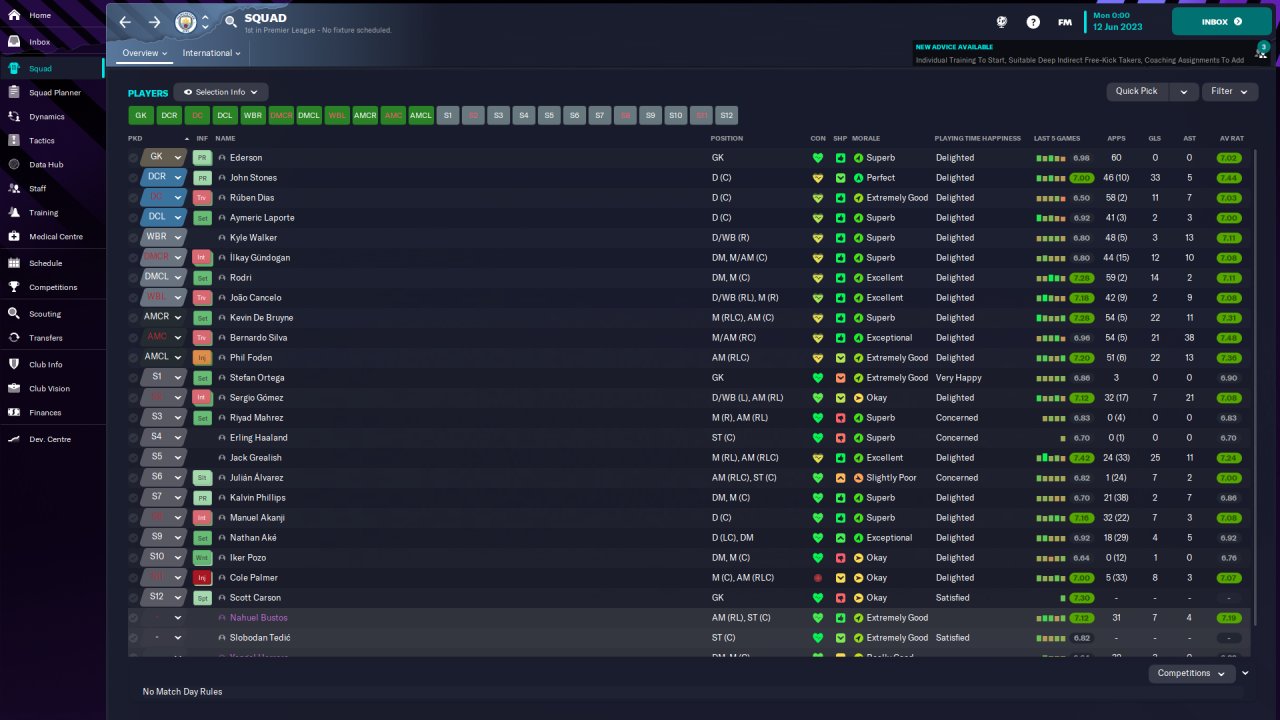Open the WBR position dropdown for Kyle Walker
The height and width of the screenshot is (720, 1280).
click(x=164, y=237)
